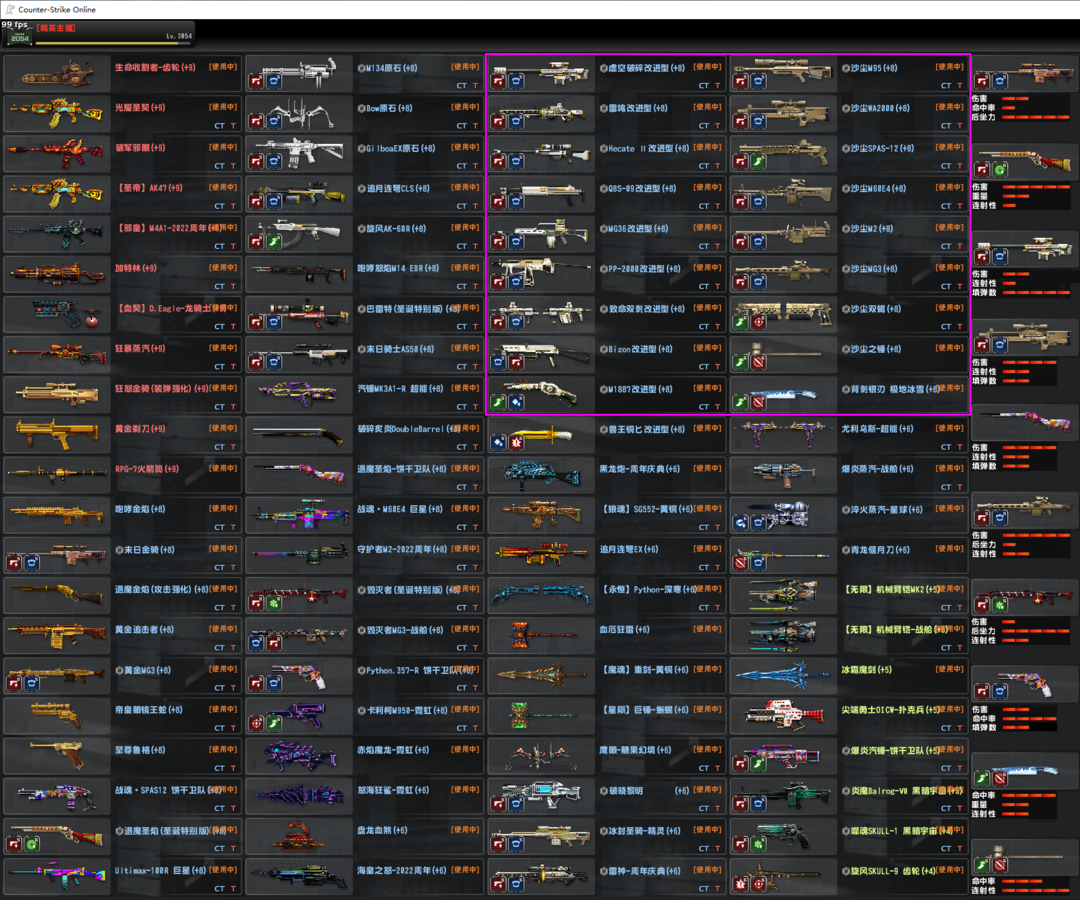Image resolution: width=1080 pixels, height=900 pixels.
Task: Select the blue dotted badge on M1887改进型
Action: (516, 403)
